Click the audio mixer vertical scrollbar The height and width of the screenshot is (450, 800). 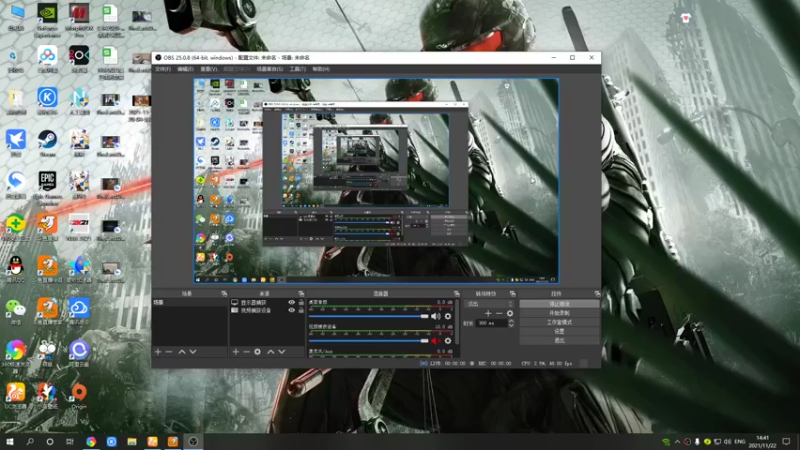pos(457,321)
